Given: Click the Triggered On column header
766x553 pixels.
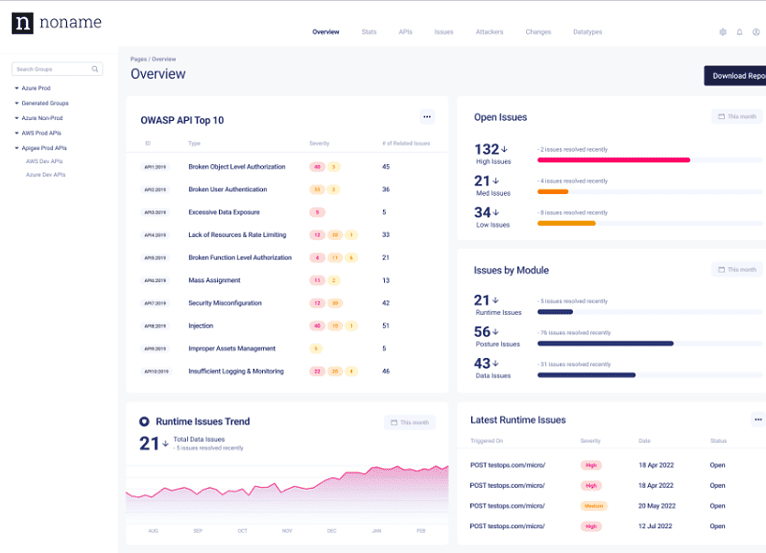Looking at the screenshot, I should click(486, 441).
